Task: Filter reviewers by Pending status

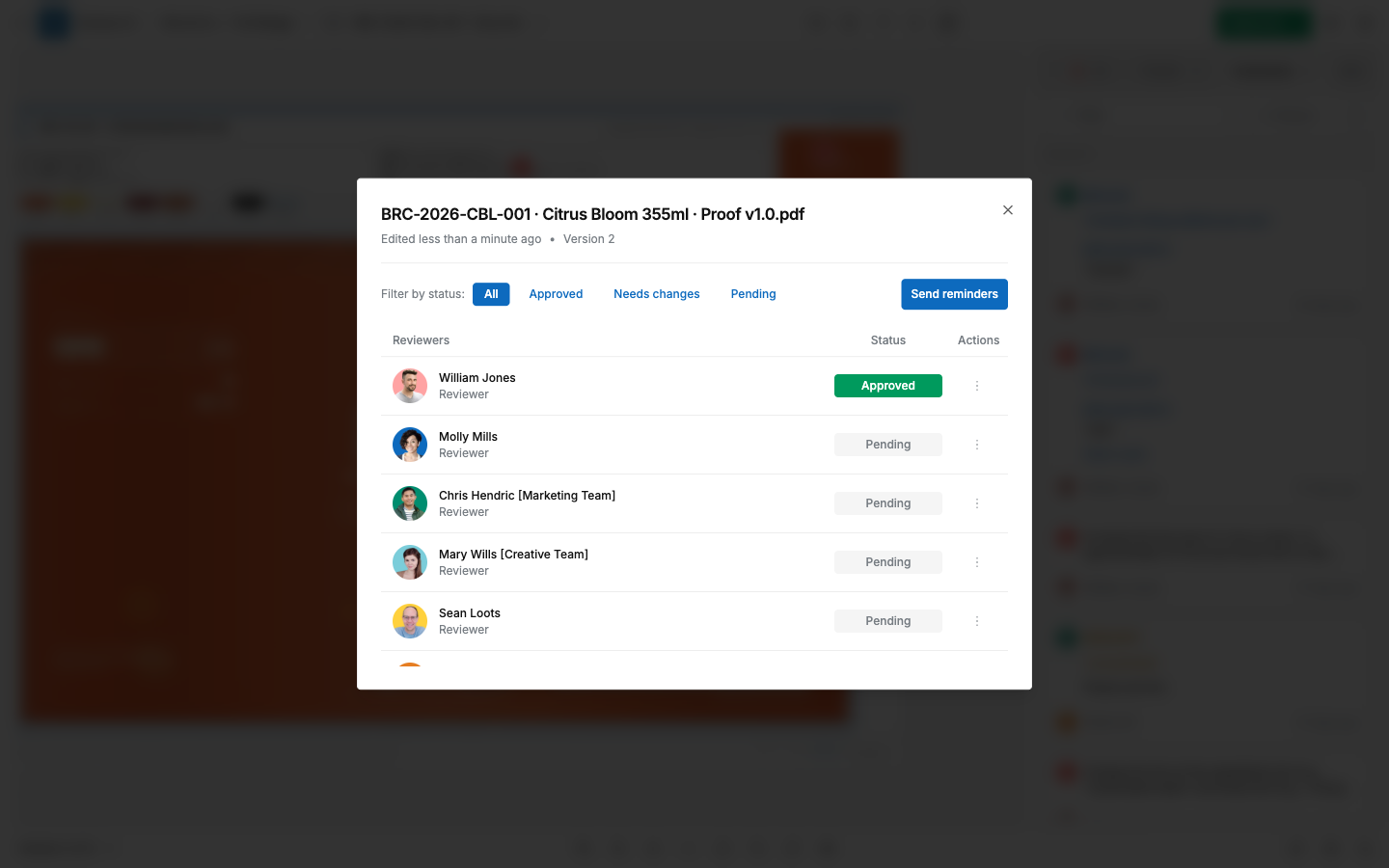Action: 753,294
